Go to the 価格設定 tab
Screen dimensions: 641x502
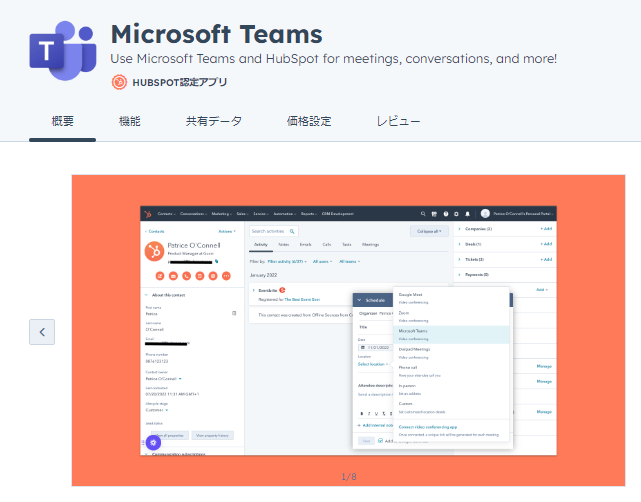[309, 121]
